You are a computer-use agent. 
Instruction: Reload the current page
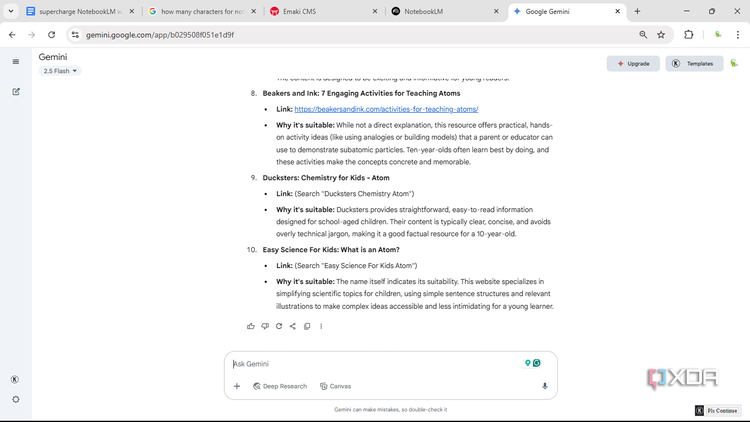pos(52,35)
